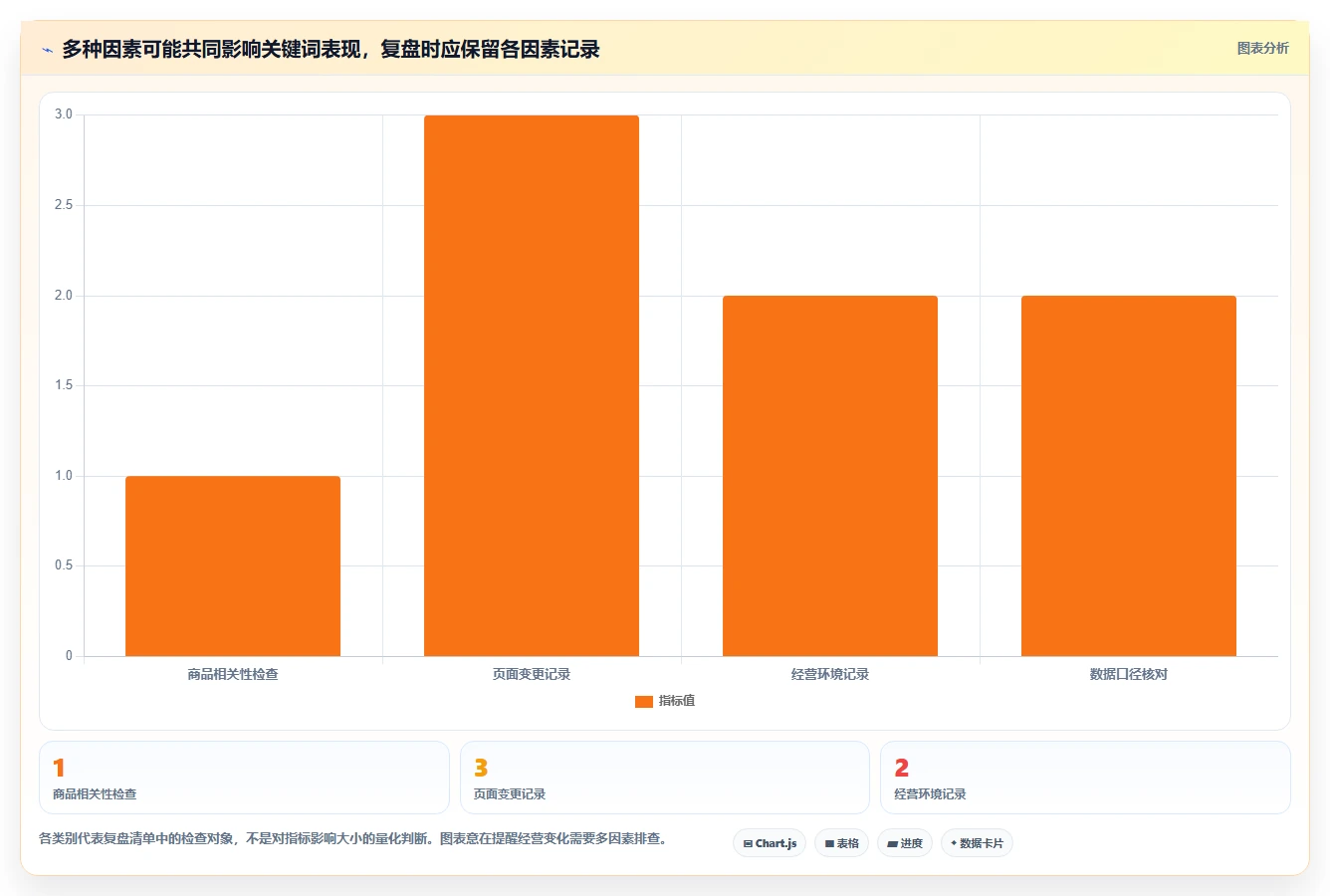Click the 商品相关性检查 bar in the chart
The height and width of the screenshot is (896, 1330).
point(233,565)
